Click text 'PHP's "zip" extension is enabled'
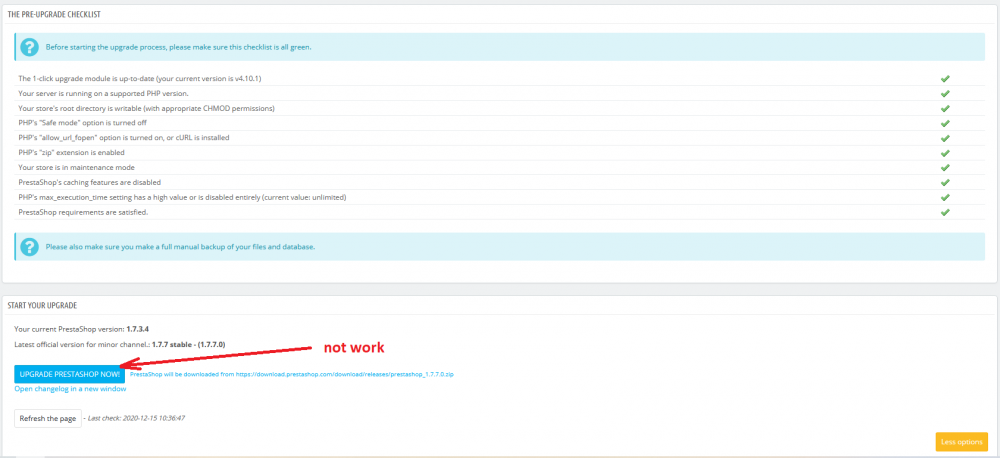This screenshot has height=458, width=1000. coord(71,153)
